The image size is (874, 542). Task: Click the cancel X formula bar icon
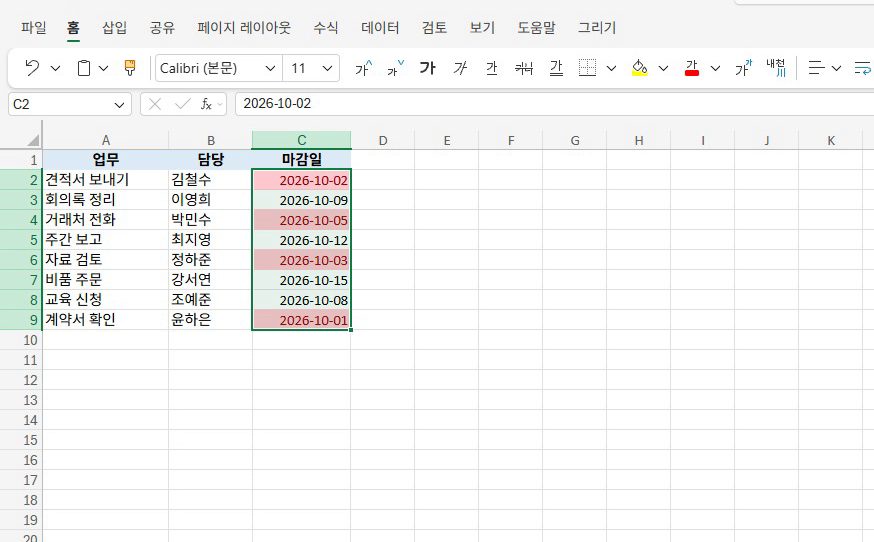pyautogui.click(x=155, y=104)
